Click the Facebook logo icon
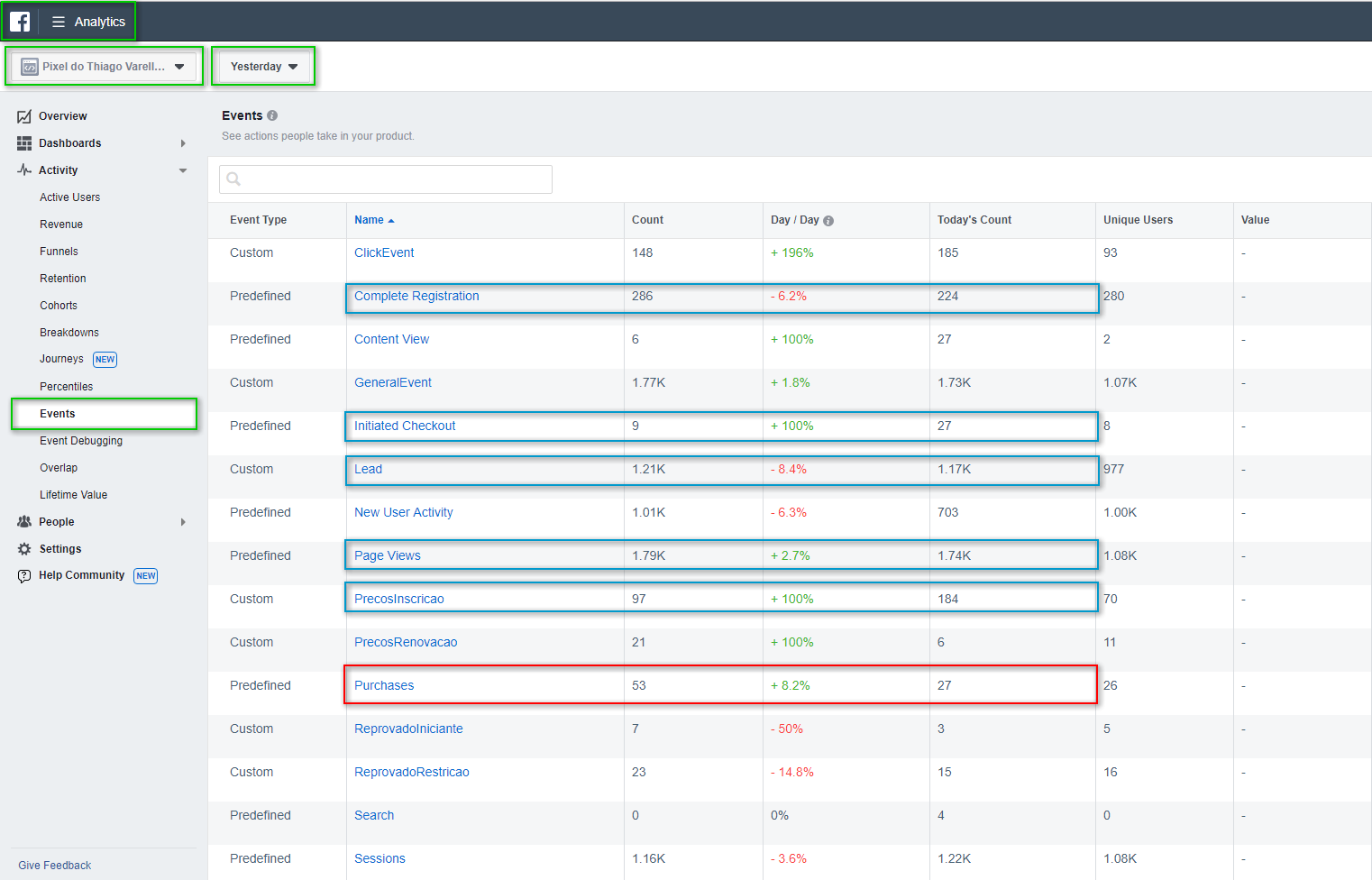Viewport: 1372px width, 880px height. pyautogui.click(x=20, y=22)
